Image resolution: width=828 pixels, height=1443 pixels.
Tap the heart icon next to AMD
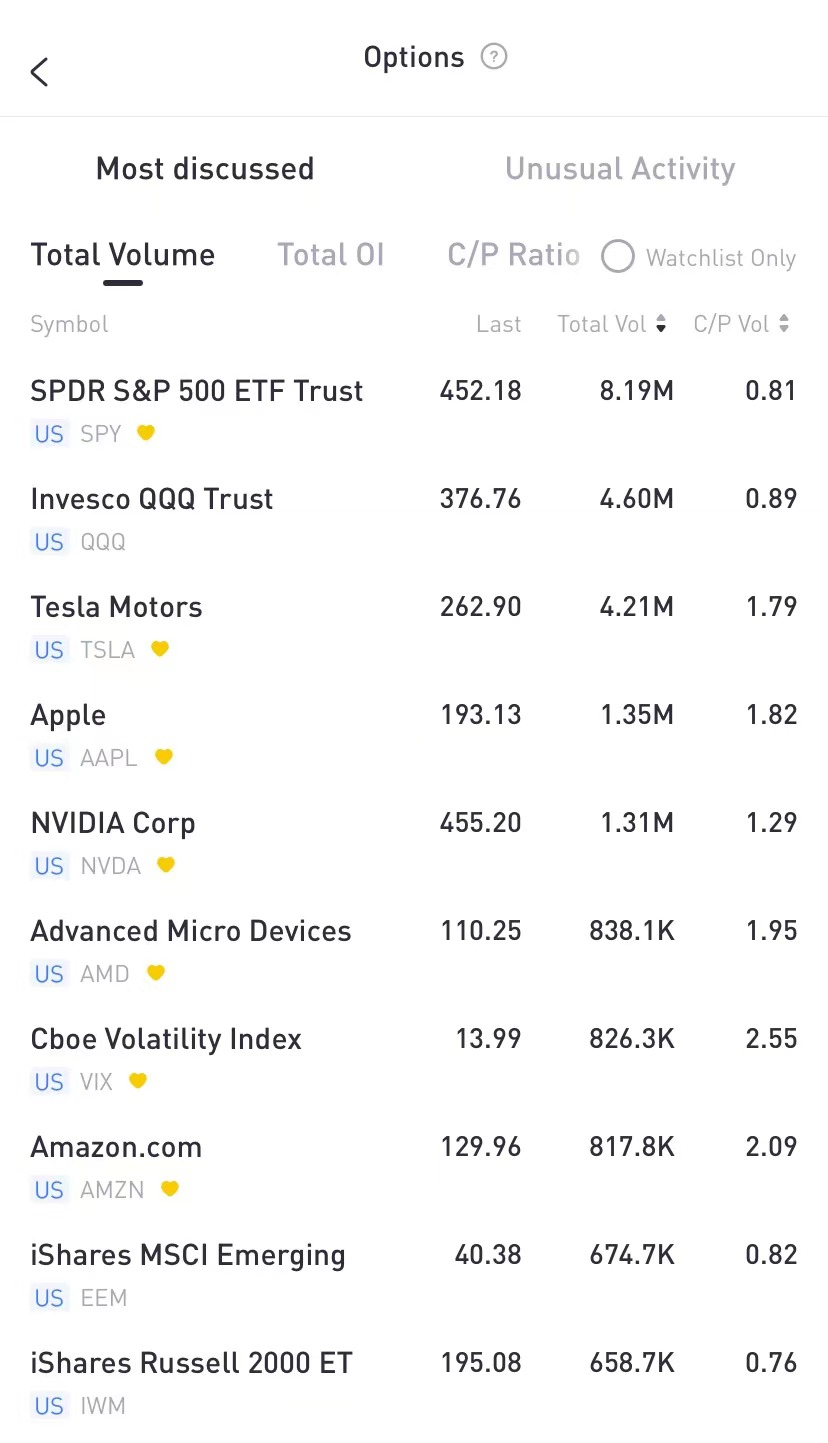(x=155, y=973)
